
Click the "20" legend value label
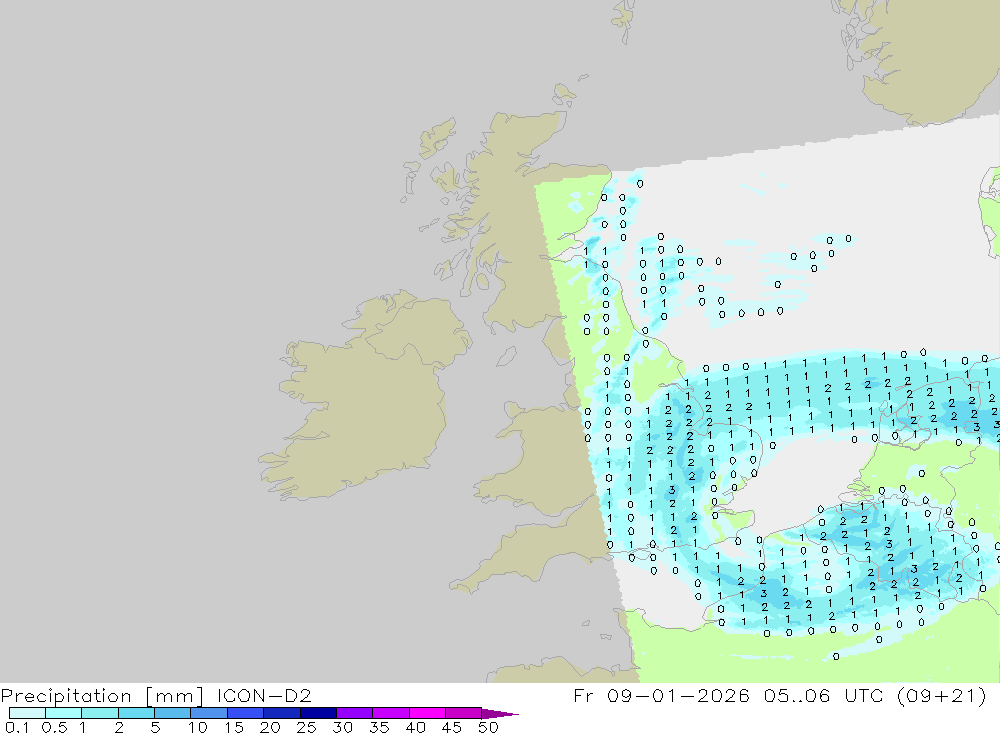(x=270, y=727)
